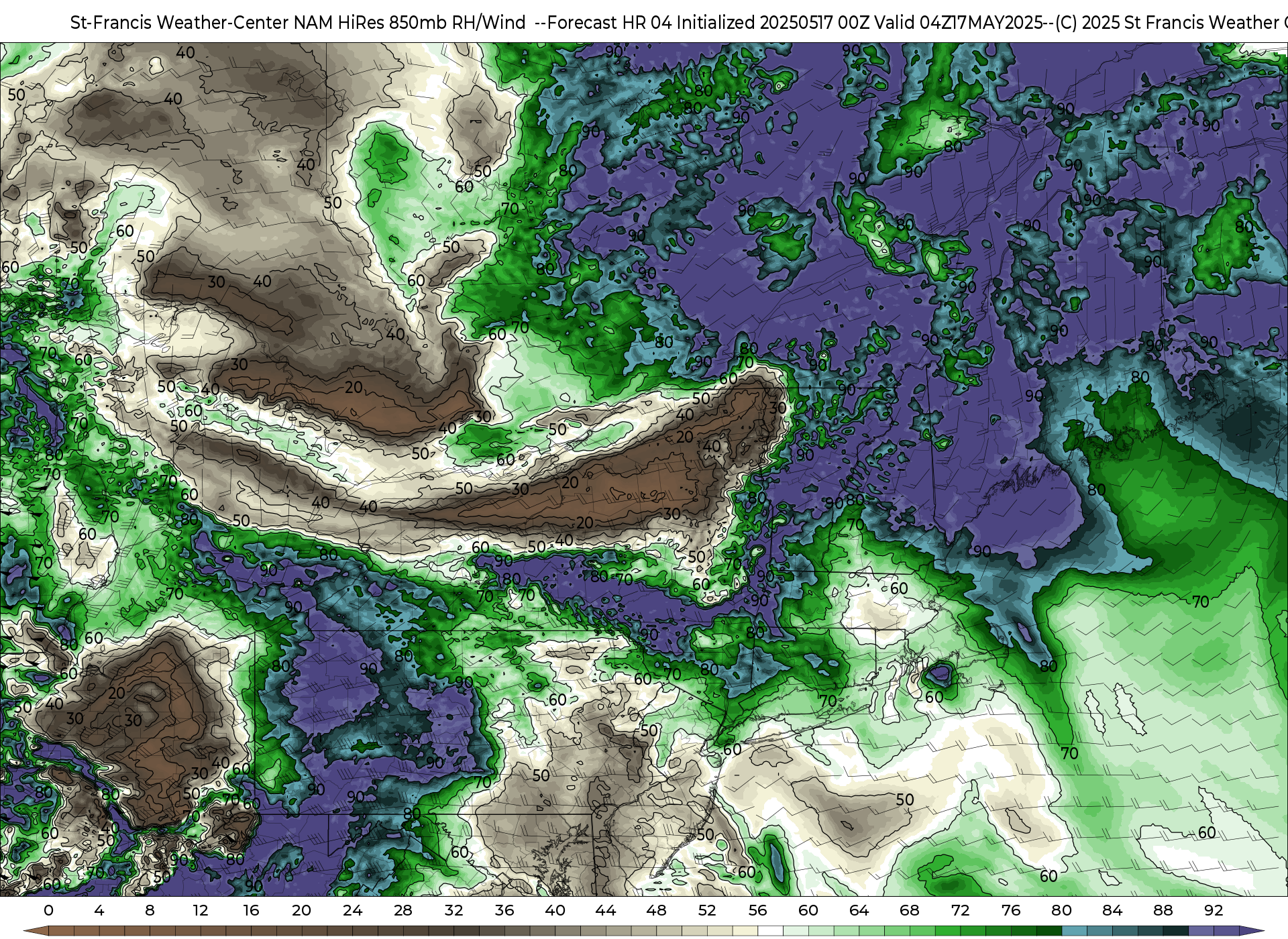Click the colorbar tick label '60'

[x=808, y=911]
